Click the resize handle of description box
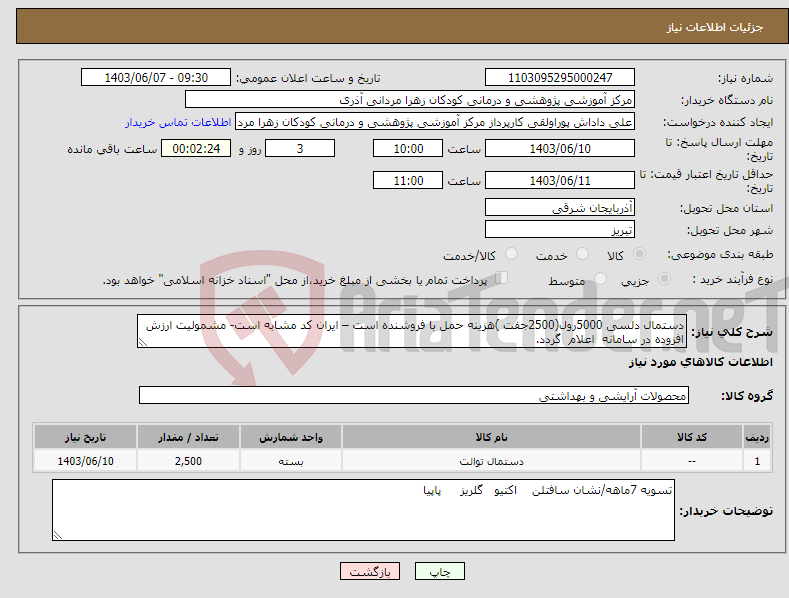This screenshot has width=789, height=598. point(143,342)
